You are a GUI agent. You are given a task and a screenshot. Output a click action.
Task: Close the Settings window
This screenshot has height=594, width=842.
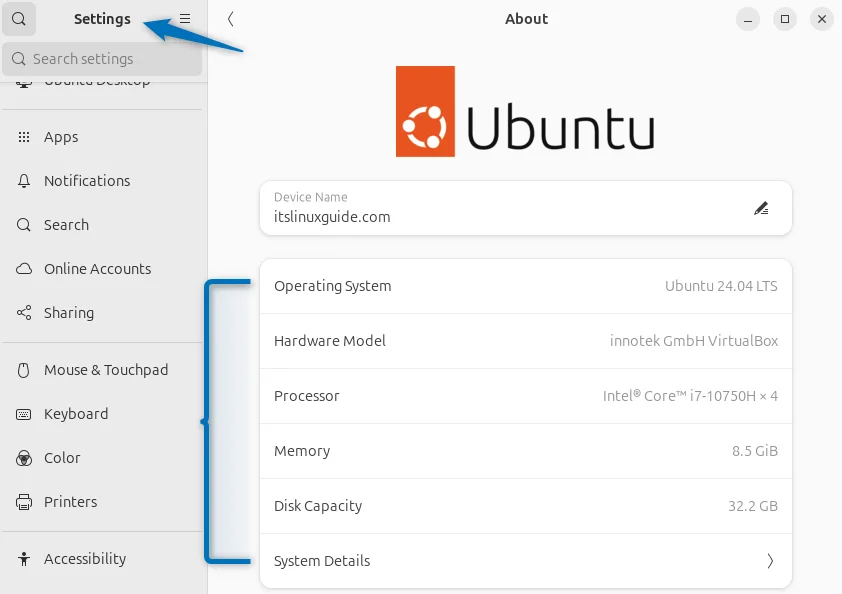[822, 19]
